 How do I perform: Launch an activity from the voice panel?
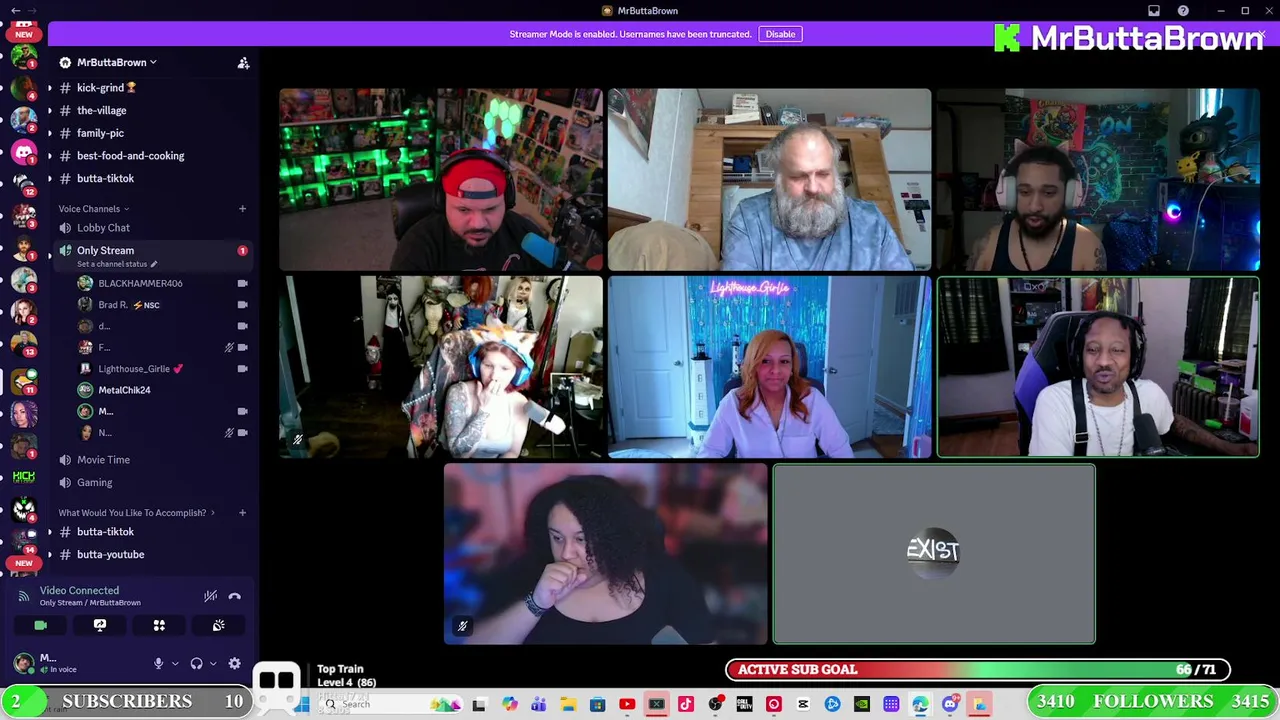(x=159, y=625)
